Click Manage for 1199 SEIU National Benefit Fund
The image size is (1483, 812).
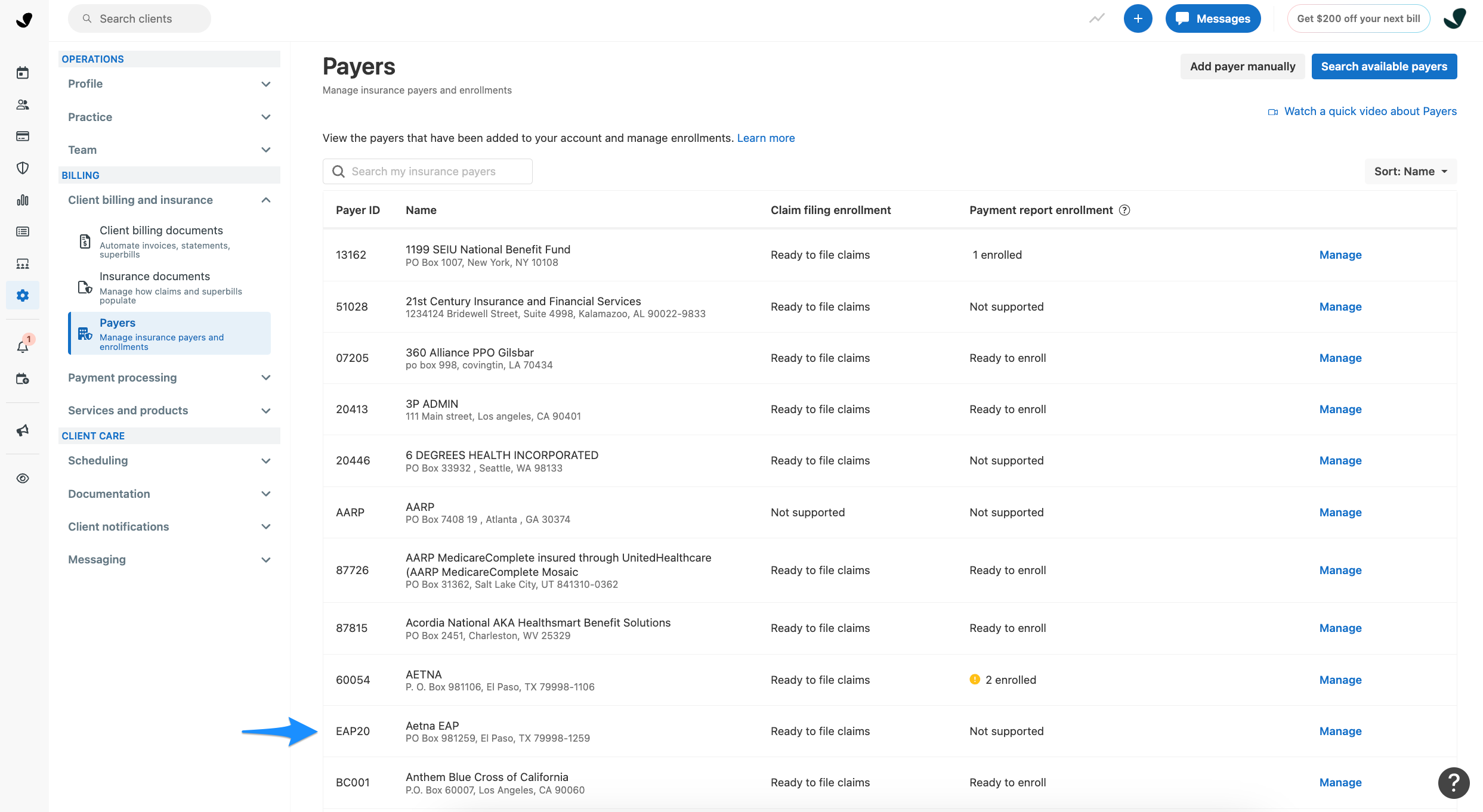click(x=1340, y=255)
